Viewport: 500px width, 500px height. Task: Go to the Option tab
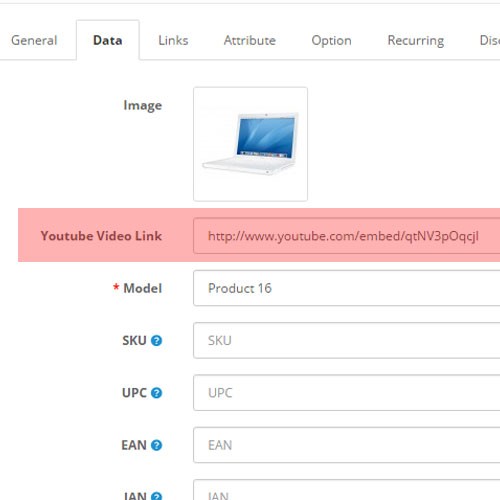tap(331, 40)
